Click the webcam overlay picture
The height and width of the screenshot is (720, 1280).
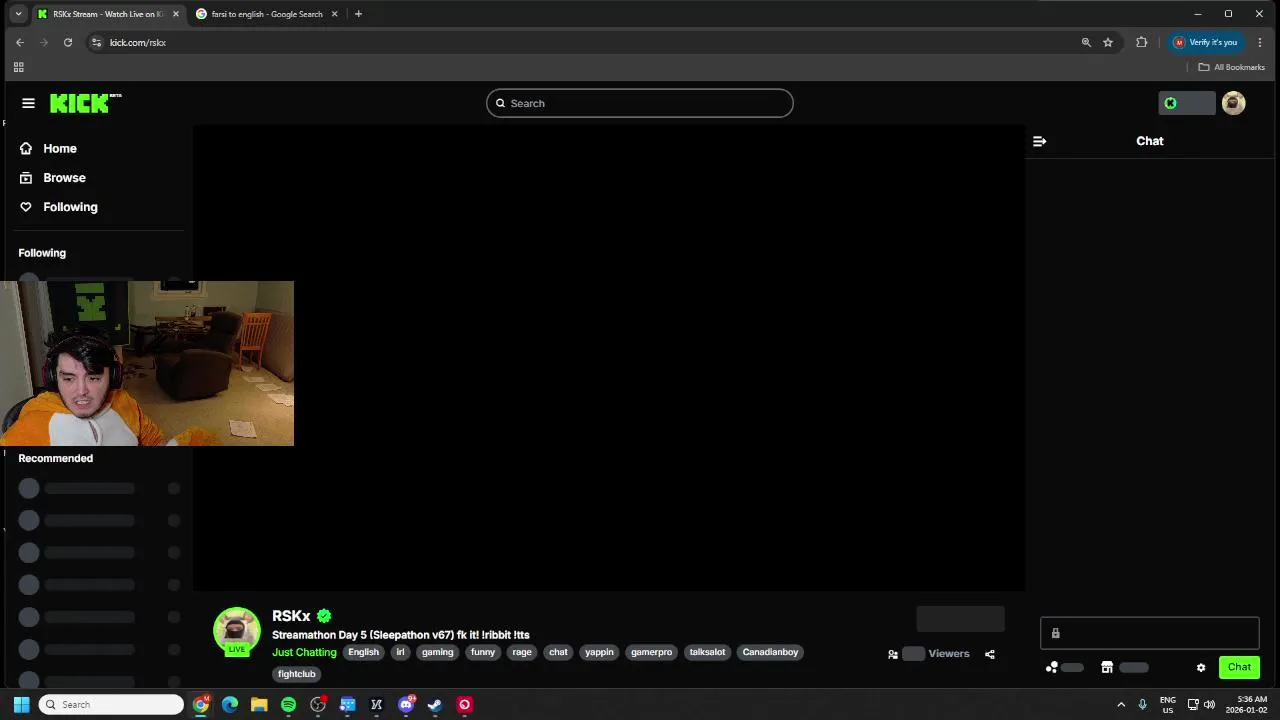click(147, 363)
